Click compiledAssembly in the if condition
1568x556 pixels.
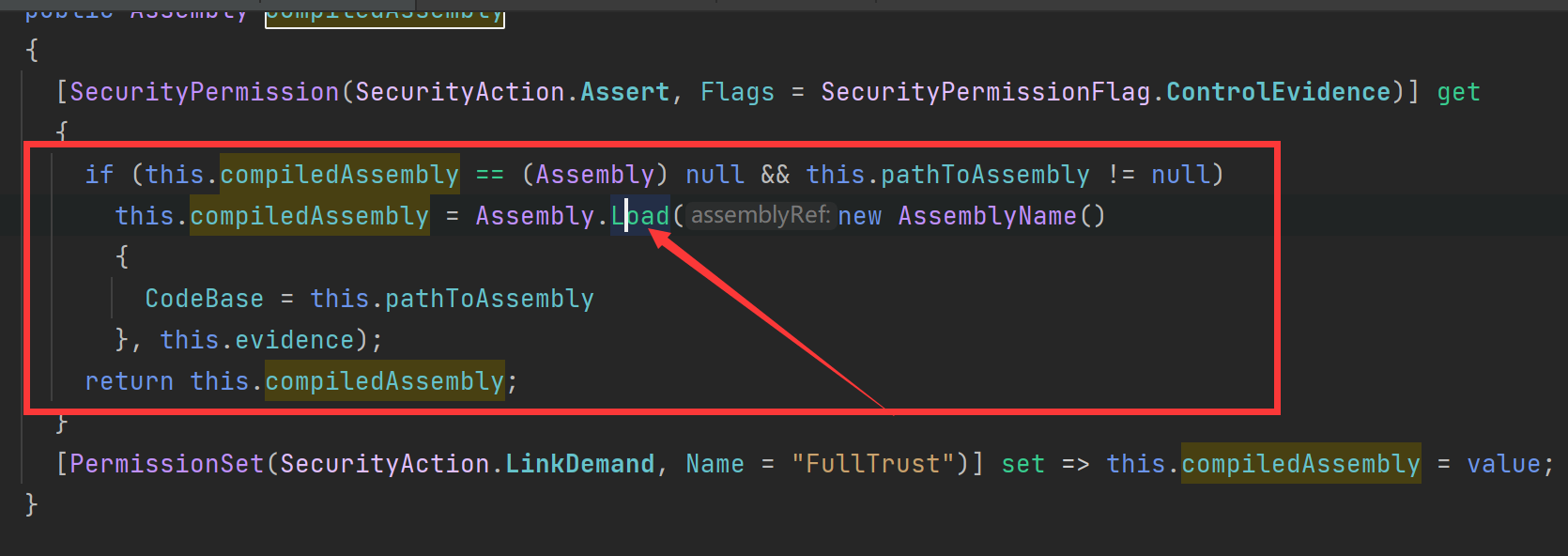click(340, 175)
